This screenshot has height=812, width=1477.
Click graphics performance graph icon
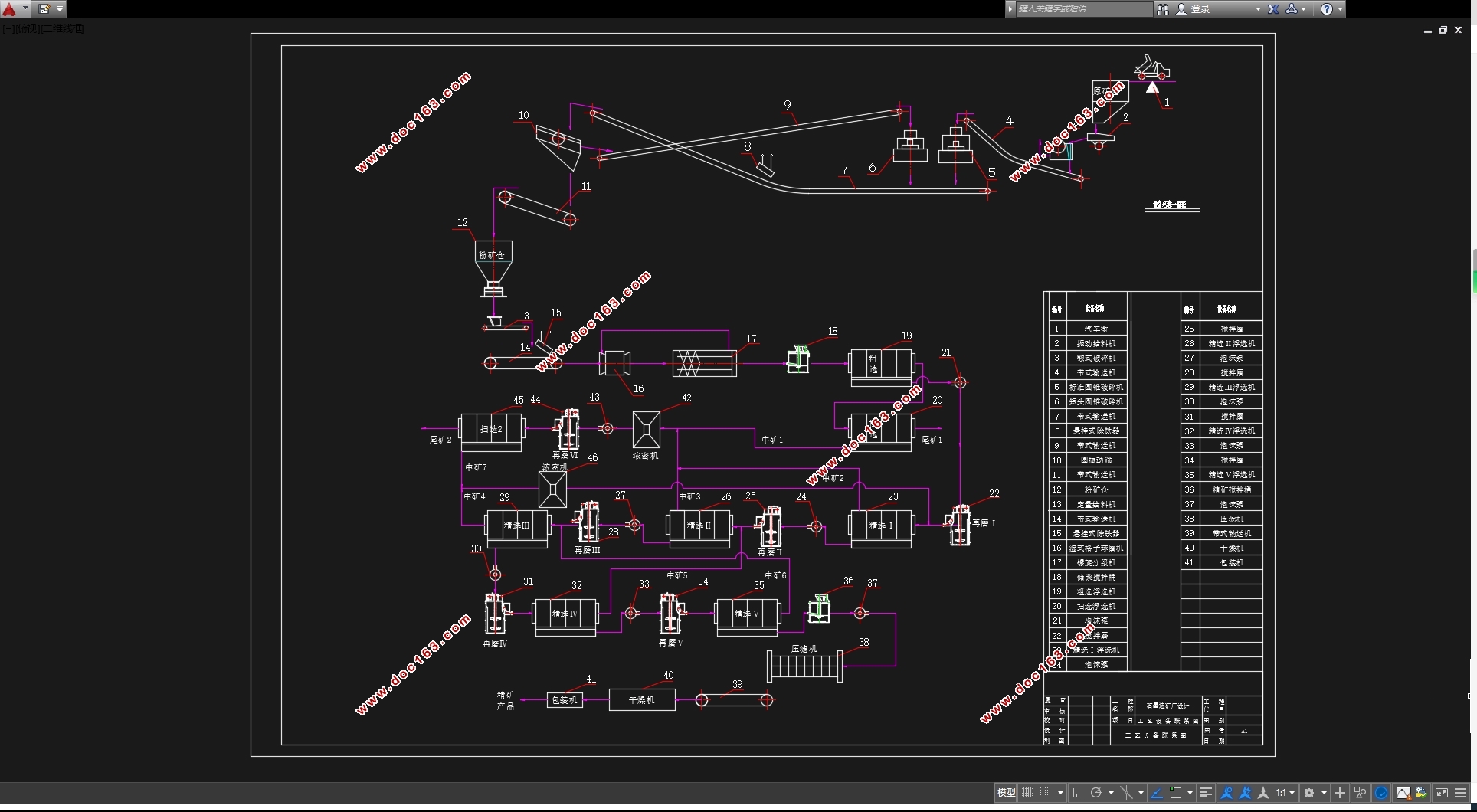[x=1403, y=793]
